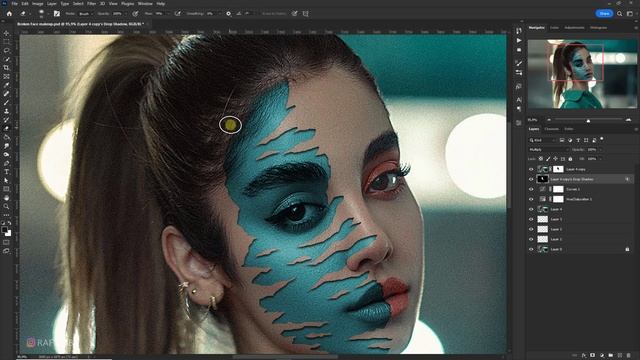Image resolution: width=640 pixels, height=360 pixels.
Task: Open the Actions panel play icon
Action: point(519,40)
